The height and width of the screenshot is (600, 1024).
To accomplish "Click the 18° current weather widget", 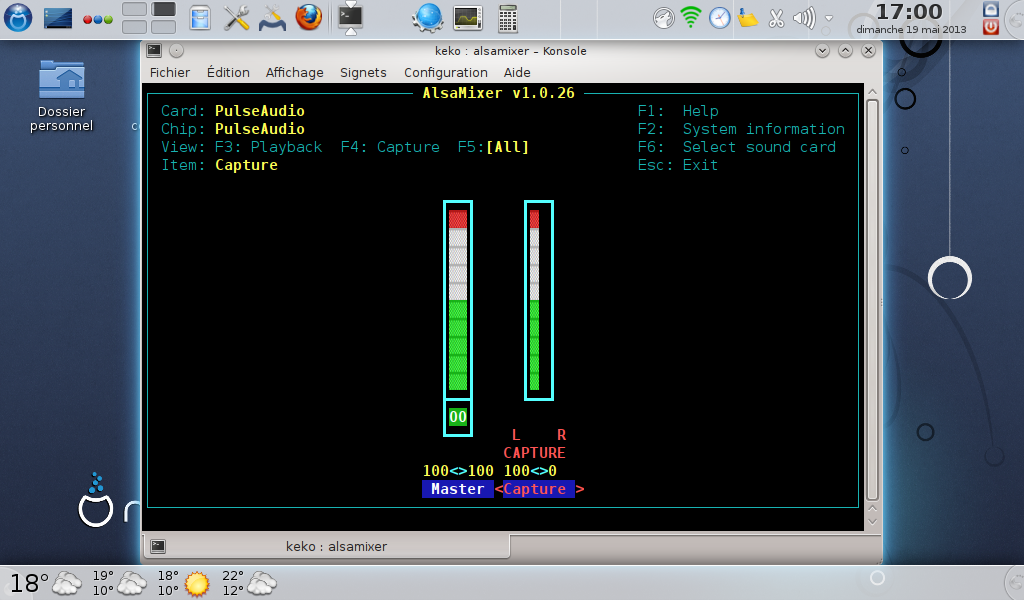I will (x=46, y=583).
